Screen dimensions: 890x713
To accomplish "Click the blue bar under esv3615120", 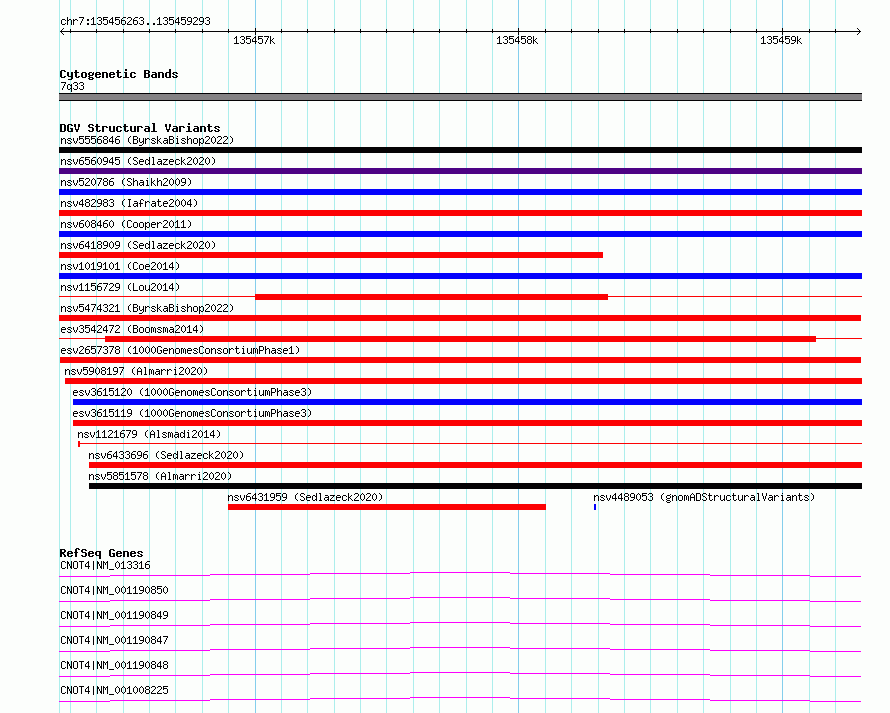I will (x=467, y=402).
